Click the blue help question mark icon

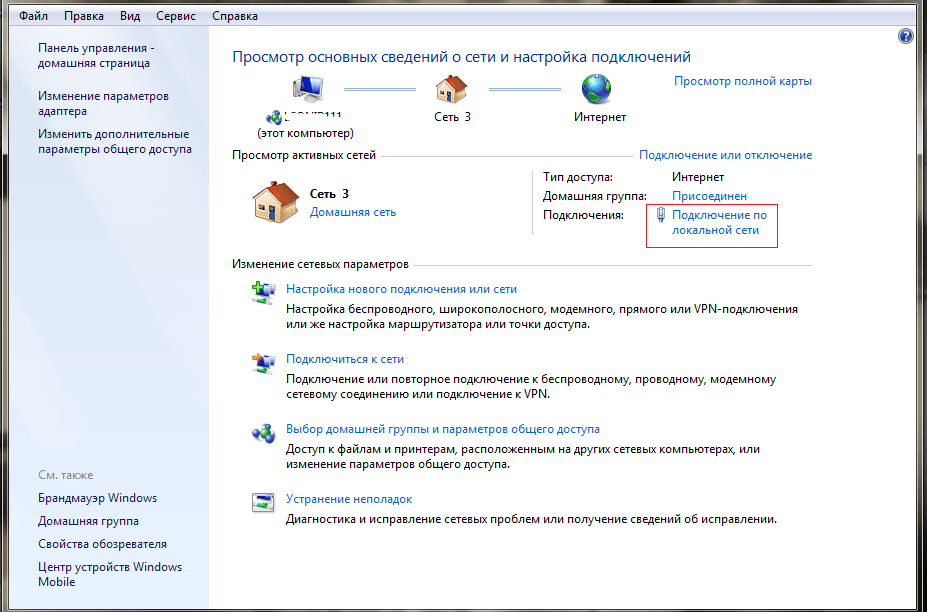[906, 36]
